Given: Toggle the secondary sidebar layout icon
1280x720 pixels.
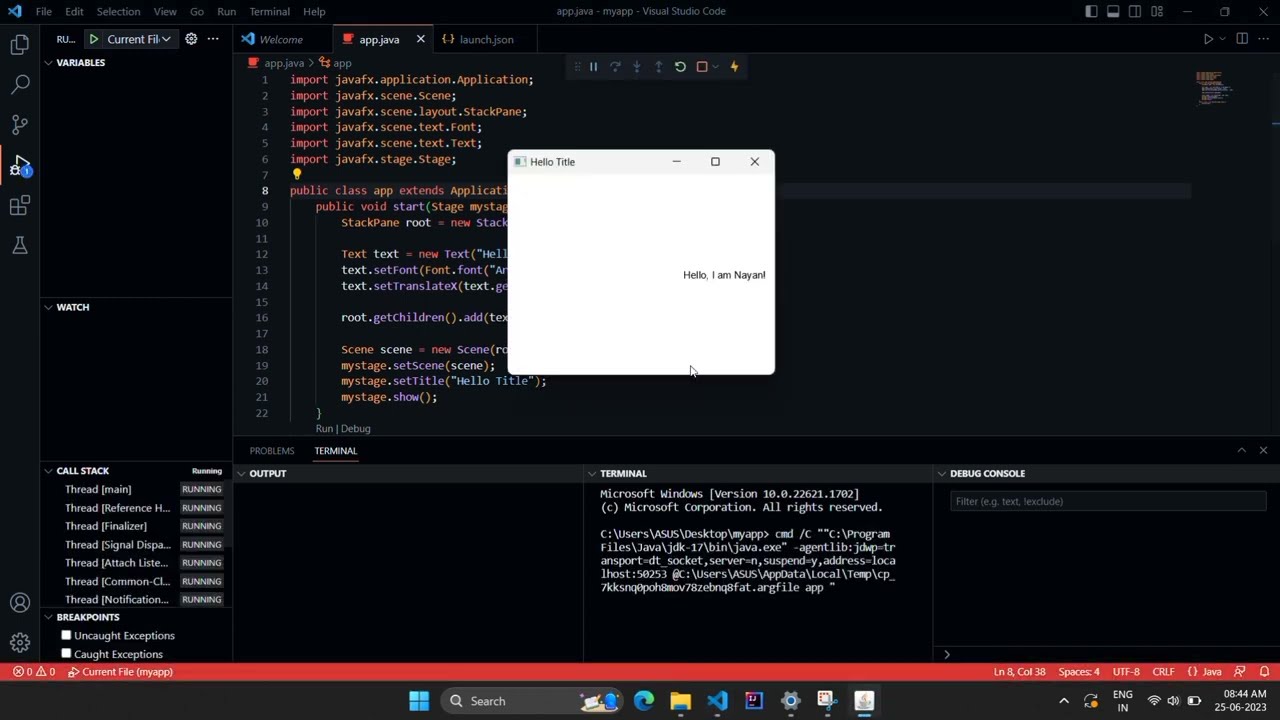Looking at the screenshot, I should coord(1135,11).
